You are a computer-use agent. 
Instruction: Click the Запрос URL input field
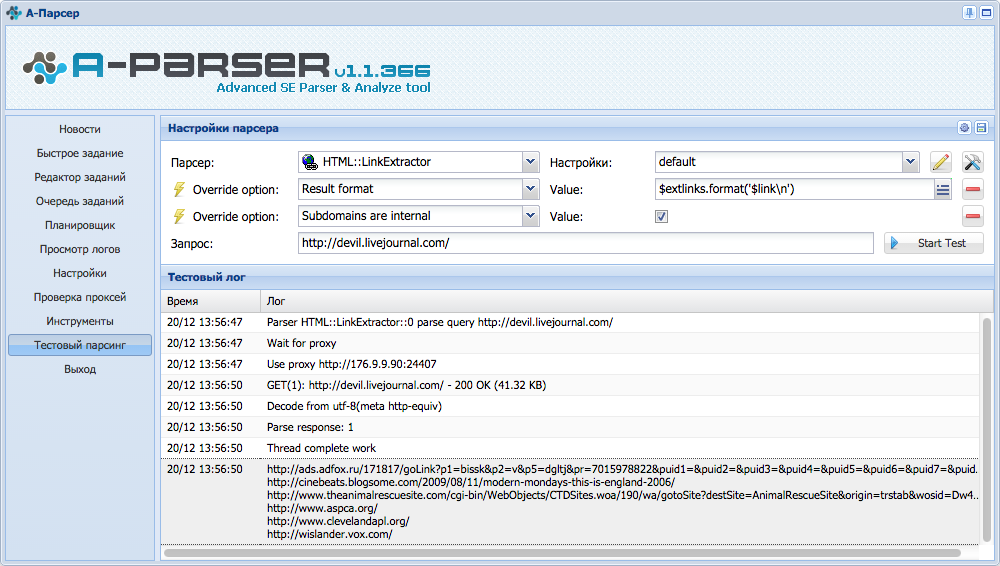click(x=585, y=243)
